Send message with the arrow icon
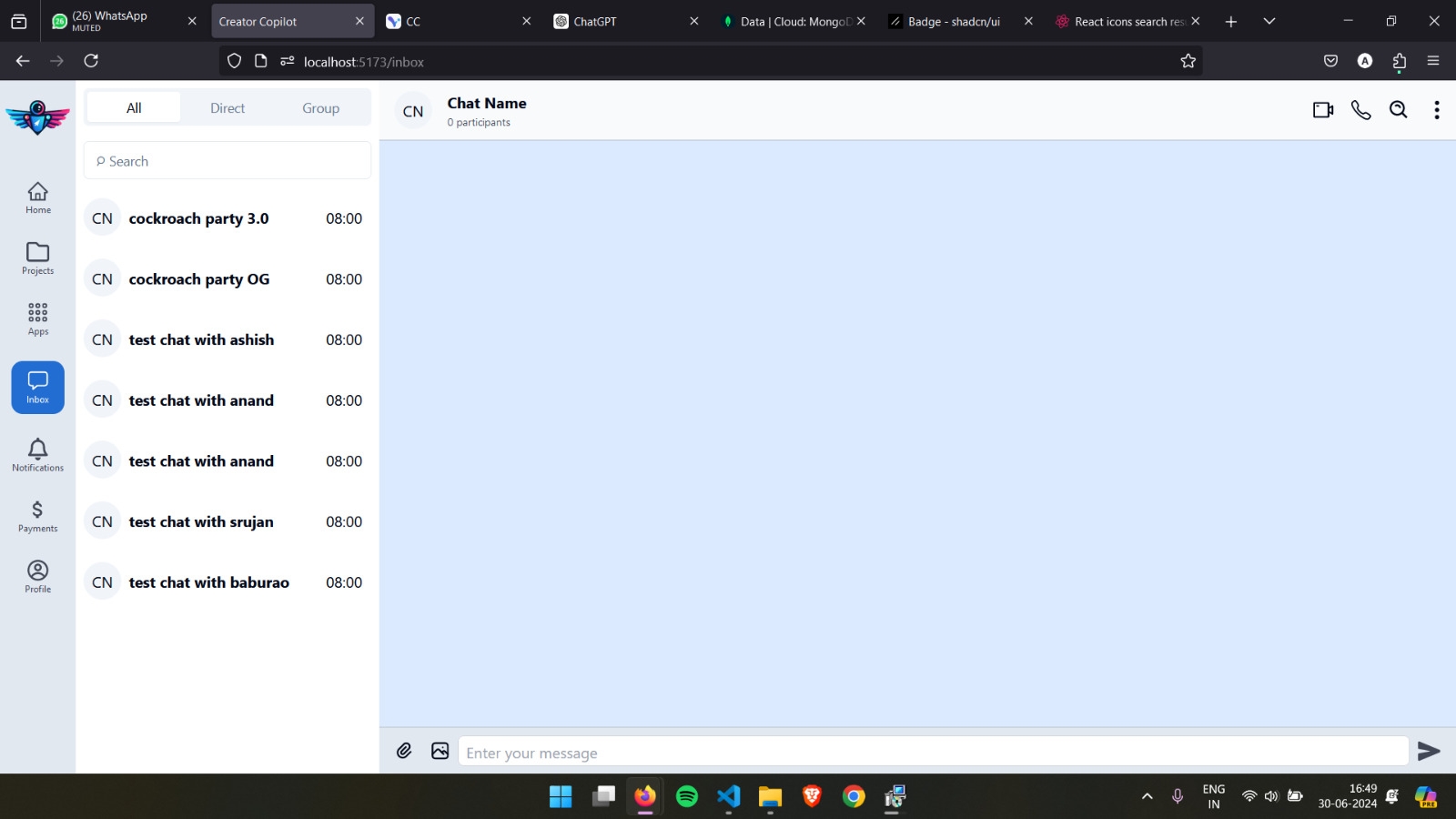 pyautogui.click(x=1429, y=751)
